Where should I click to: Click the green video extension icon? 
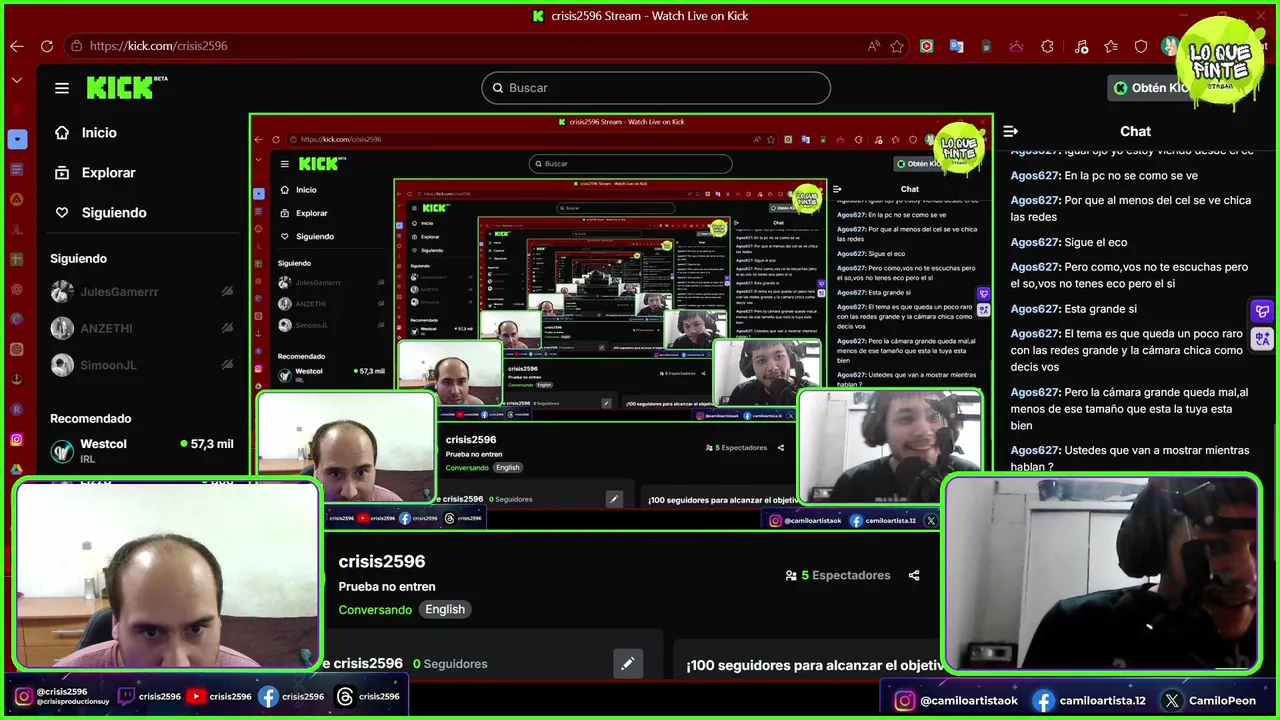click(927, 46)
